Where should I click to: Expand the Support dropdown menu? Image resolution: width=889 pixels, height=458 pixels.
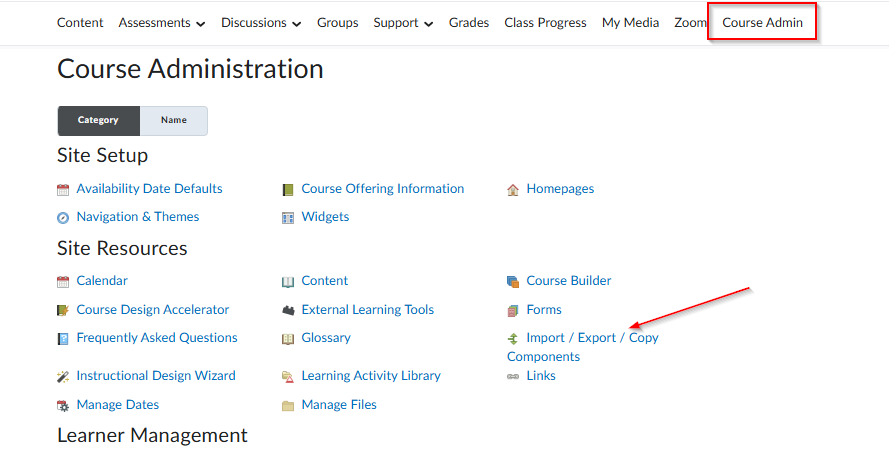click(403, 23)
